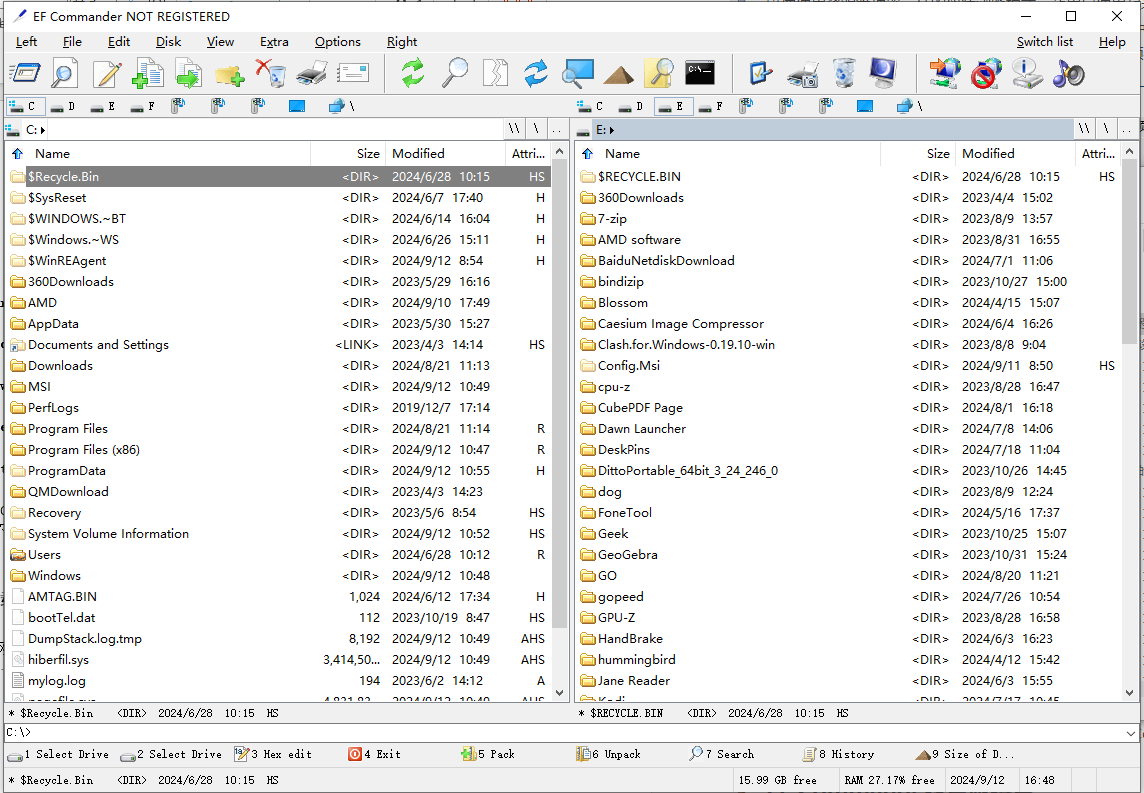Image resolution: width=1144 pixels, height=793 pixels.
Task: Click the drive information icon
Action: click(x=1027, y=73)
